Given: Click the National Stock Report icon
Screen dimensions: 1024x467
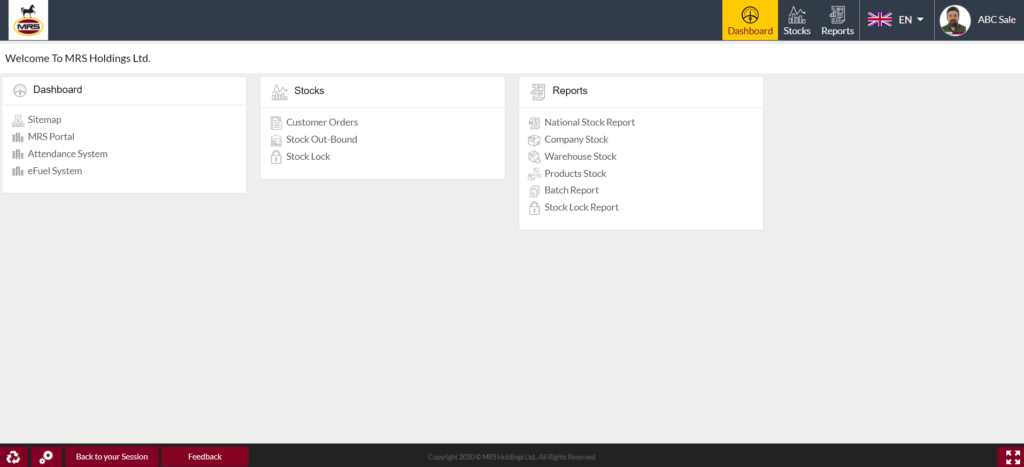Looking at the screenshot, I should coord(534,123).
